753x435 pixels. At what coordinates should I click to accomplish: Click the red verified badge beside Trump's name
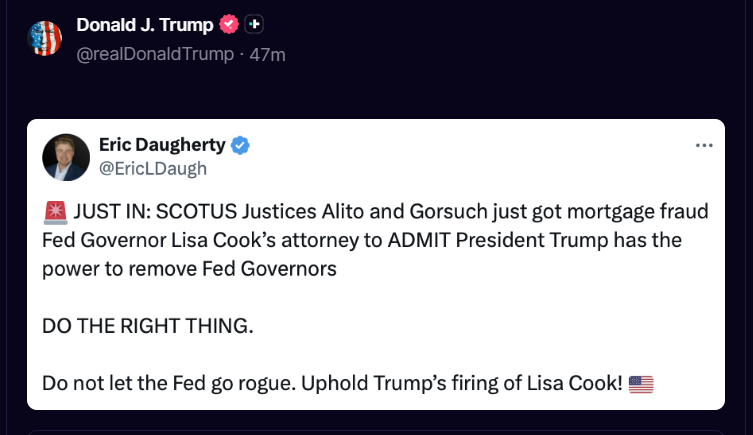[x=229, y=23]
